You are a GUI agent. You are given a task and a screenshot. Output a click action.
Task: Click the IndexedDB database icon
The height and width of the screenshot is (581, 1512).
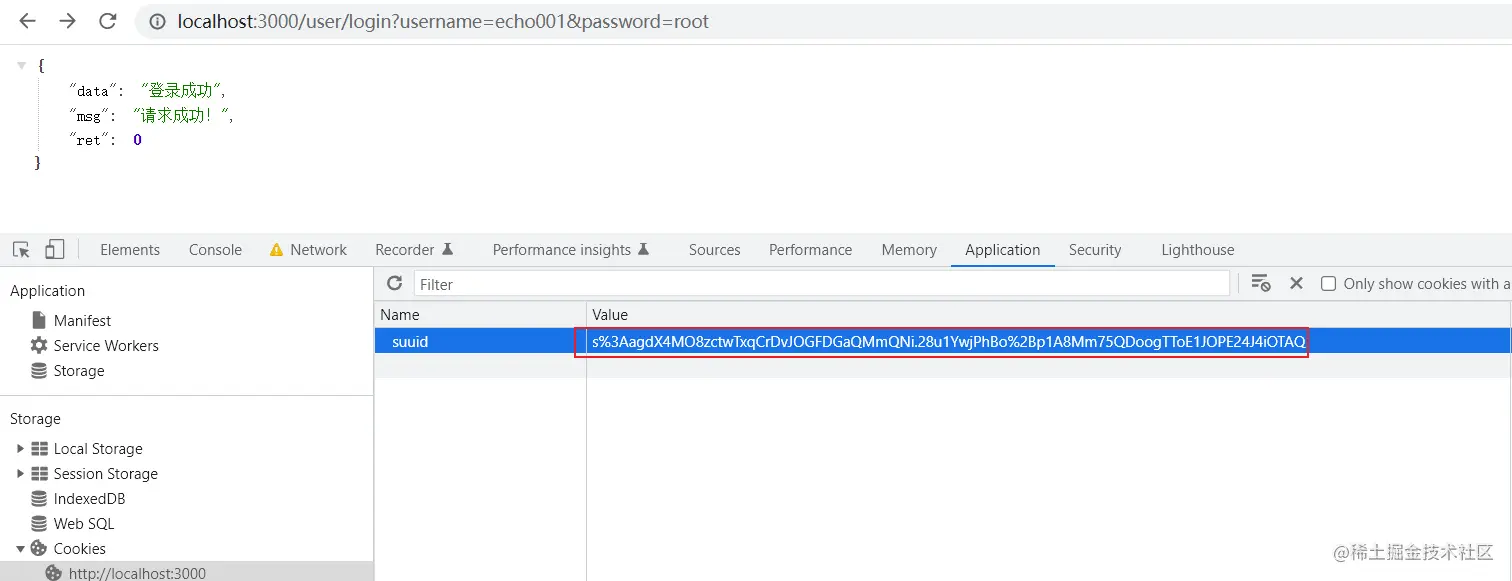[39, 498]
